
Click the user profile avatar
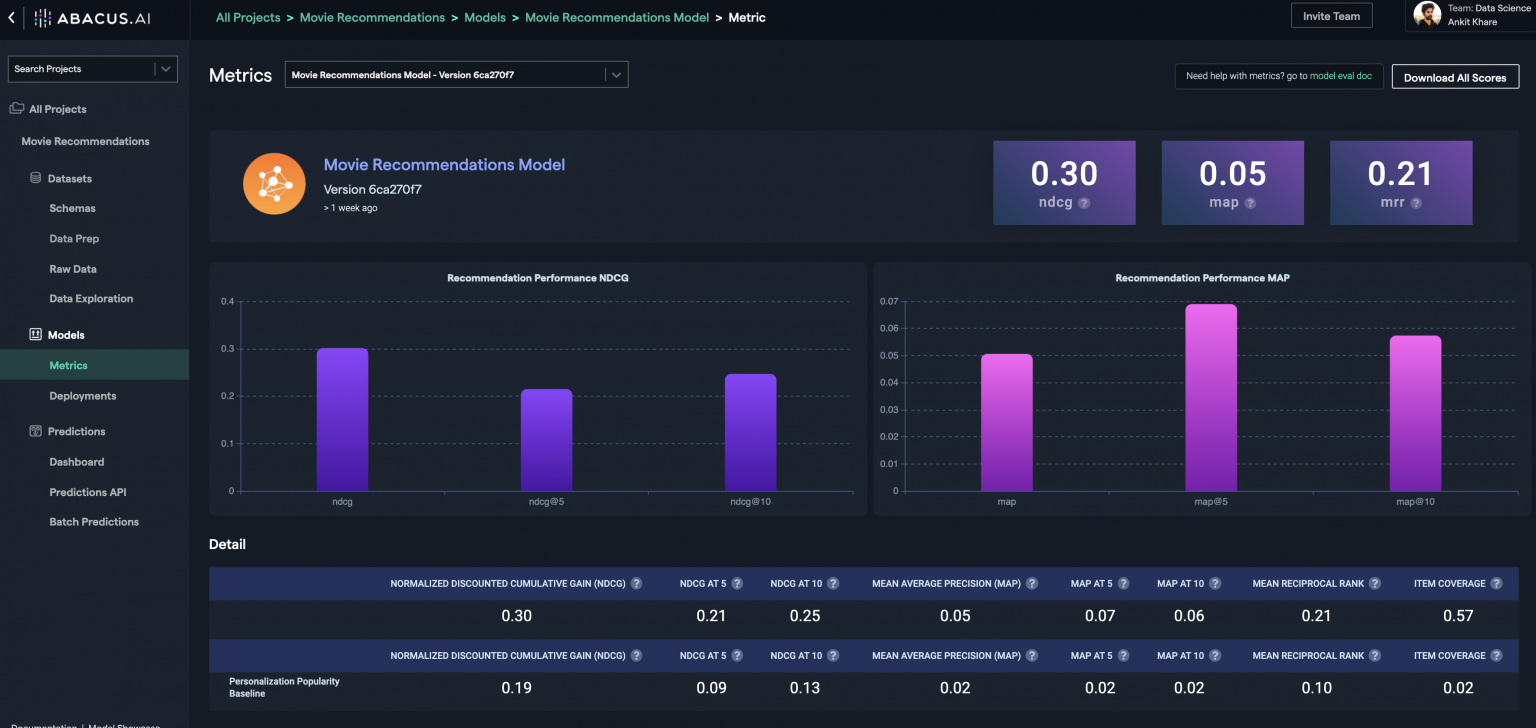click(x=1427, y=15)
